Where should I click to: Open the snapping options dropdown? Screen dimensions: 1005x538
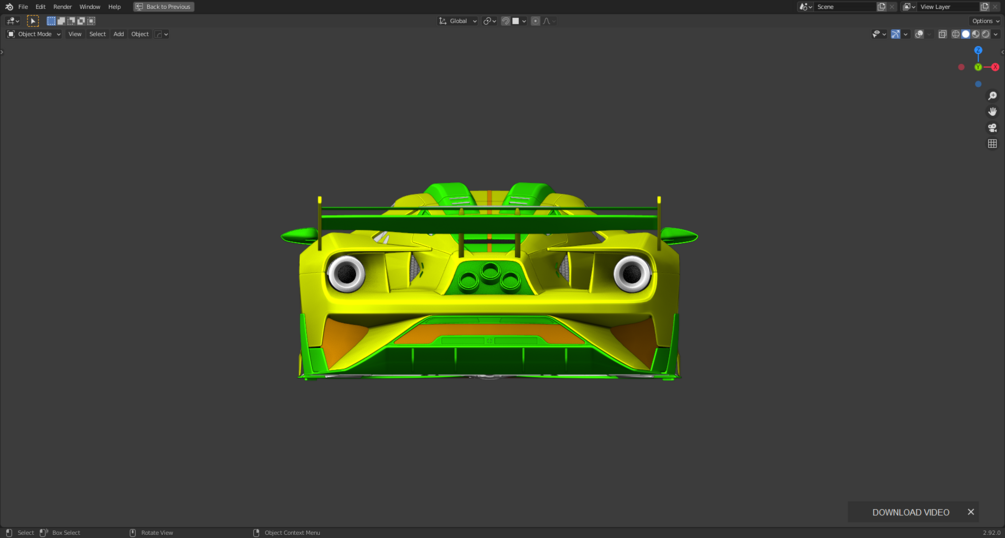pos(519,21)
